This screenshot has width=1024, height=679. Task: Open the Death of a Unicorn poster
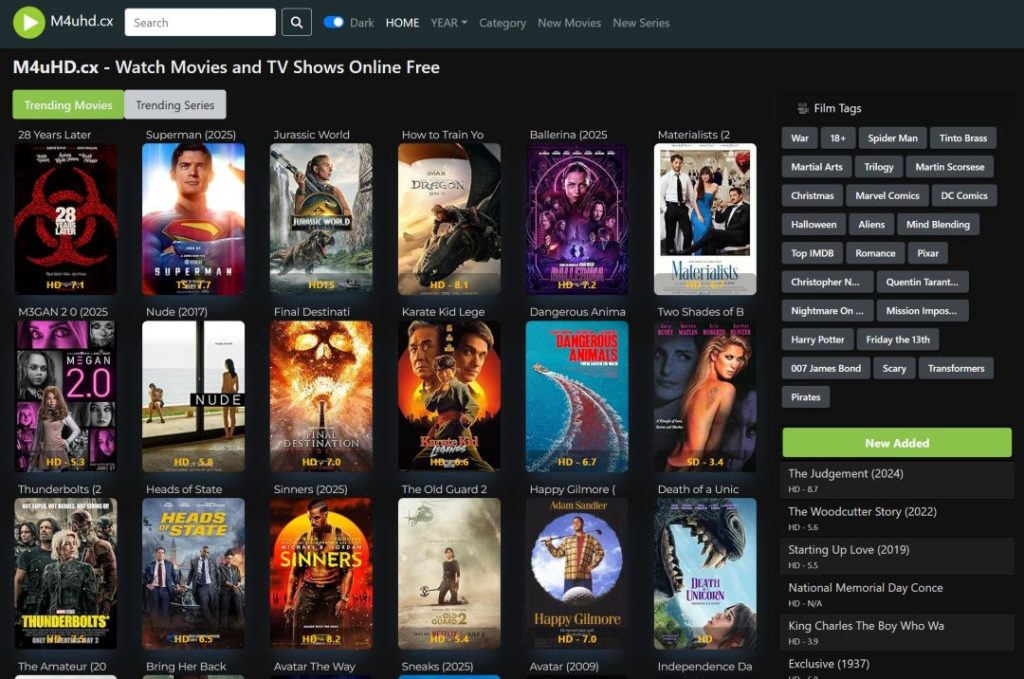coord(705,573)
